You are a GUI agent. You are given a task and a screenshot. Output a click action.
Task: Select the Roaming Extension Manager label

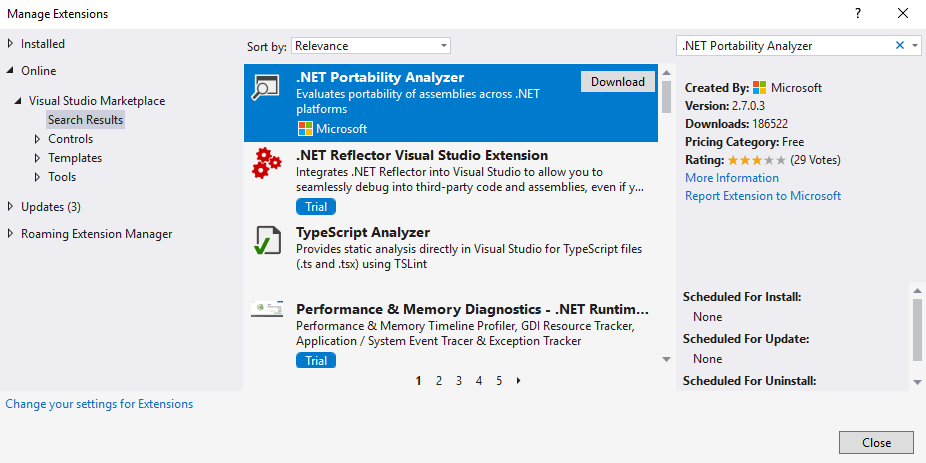coord(97,234)
